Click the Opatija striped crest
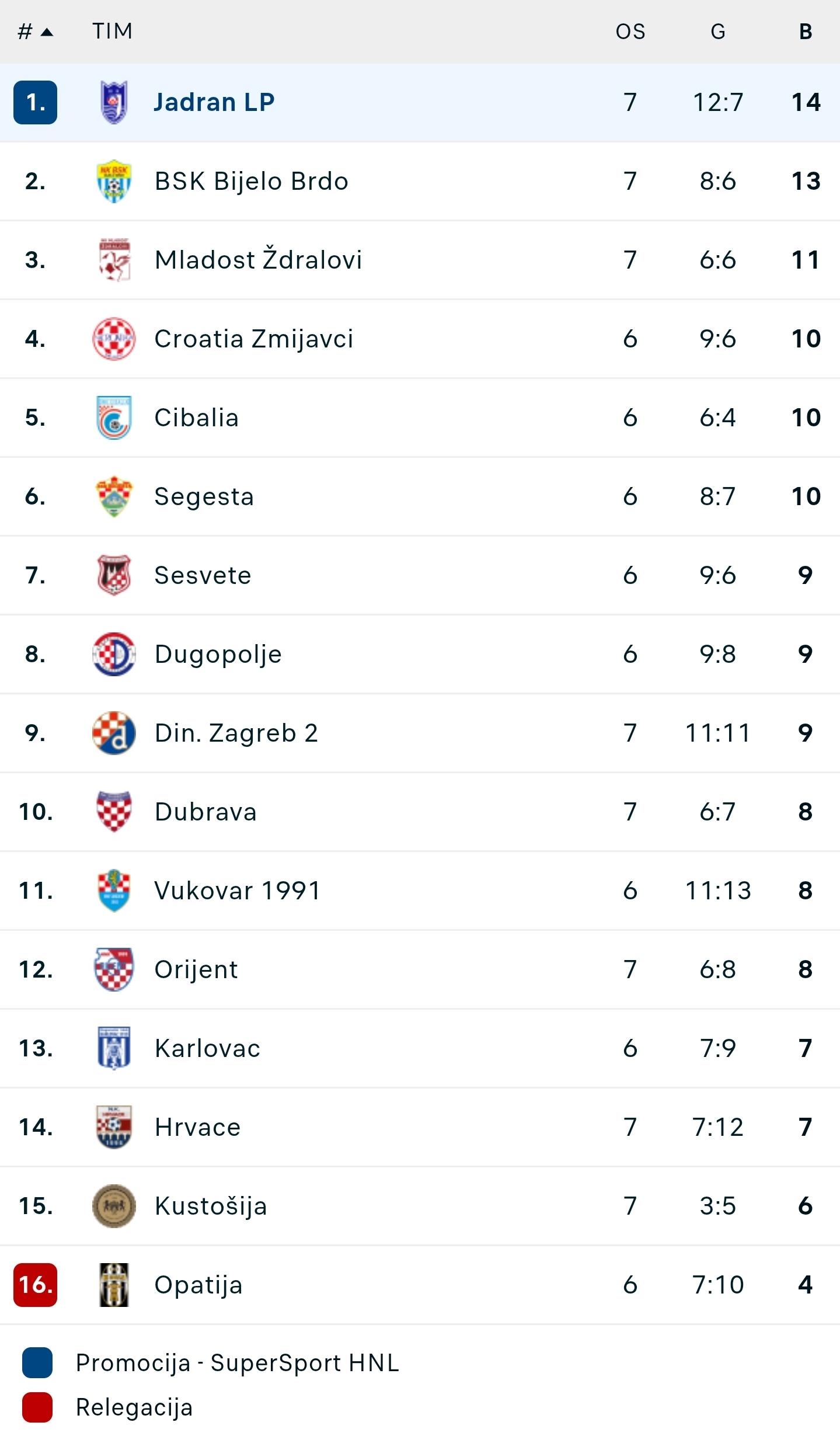Image resolution: width=840 pixels, height=1436 pixels. 114,1285
